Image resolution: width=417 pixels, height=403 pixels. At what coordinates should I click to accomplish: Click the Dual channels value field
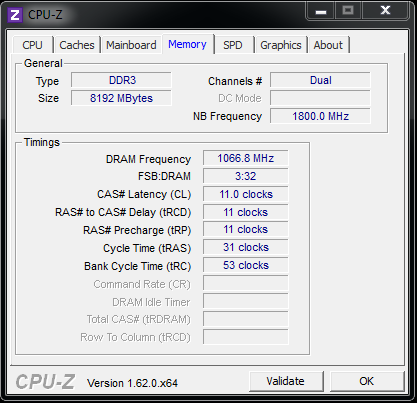pyautogui.click(x=320, y=80)
